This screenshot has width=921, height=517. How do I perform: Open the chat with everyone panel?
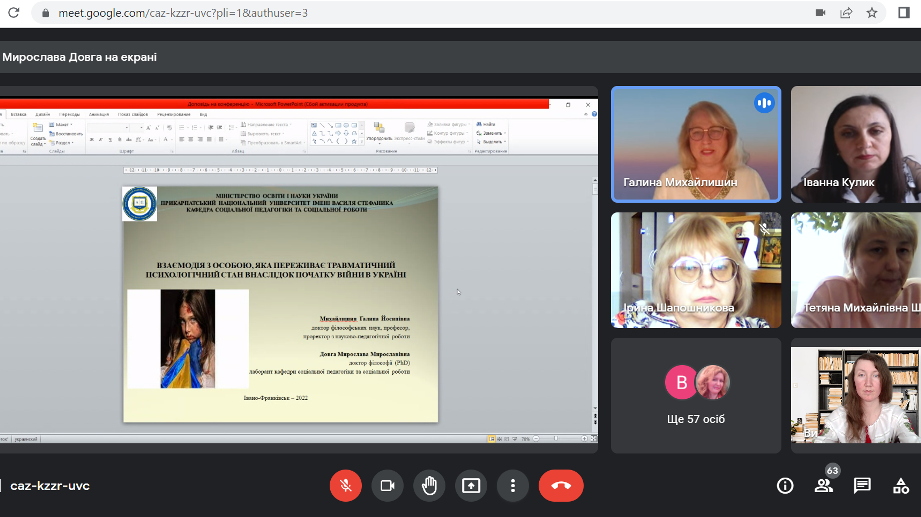(862, 485)
